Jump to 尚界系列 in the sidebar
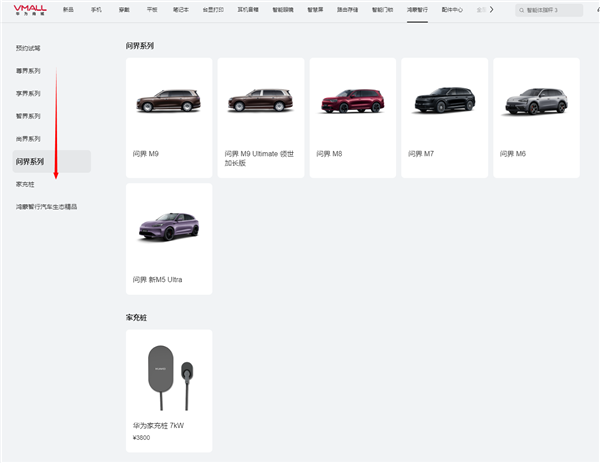Image resolution: width=600 pixels, height=463 pixels. 28,139
